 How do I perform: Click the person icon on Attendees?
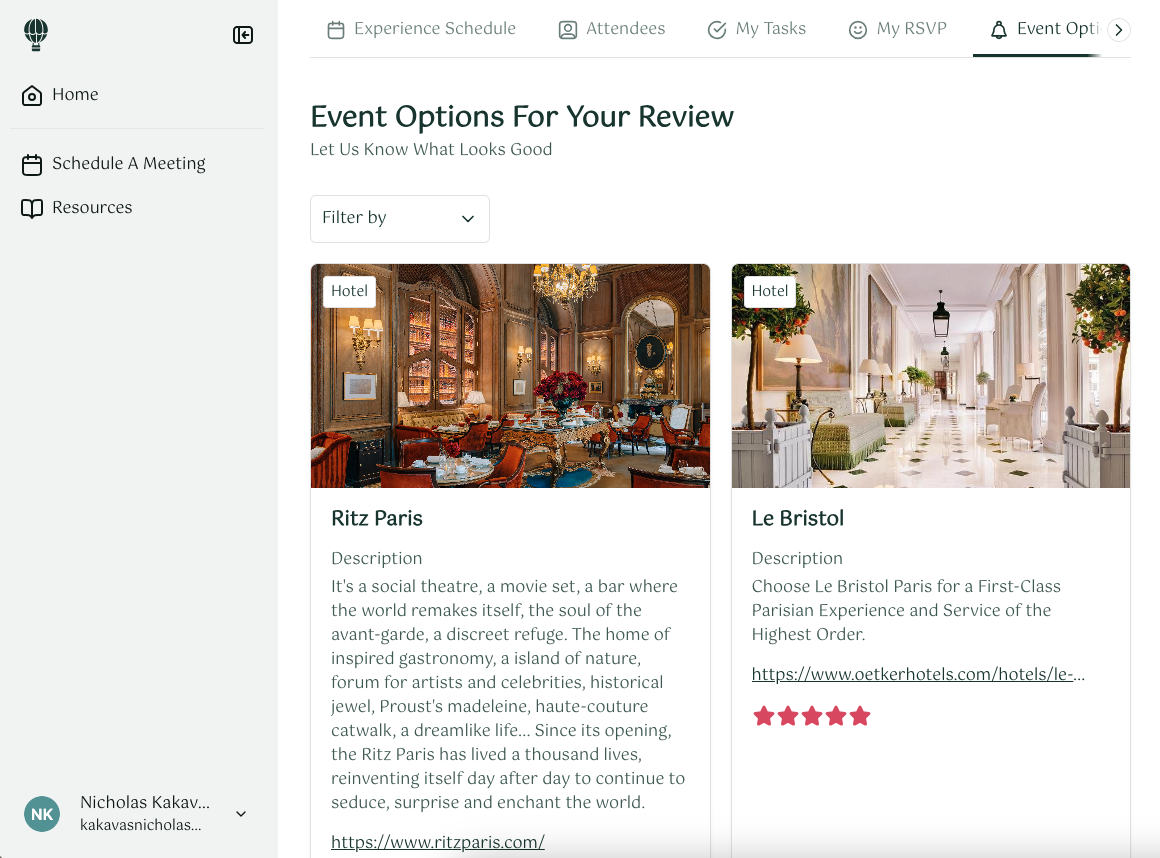[567, 29]
